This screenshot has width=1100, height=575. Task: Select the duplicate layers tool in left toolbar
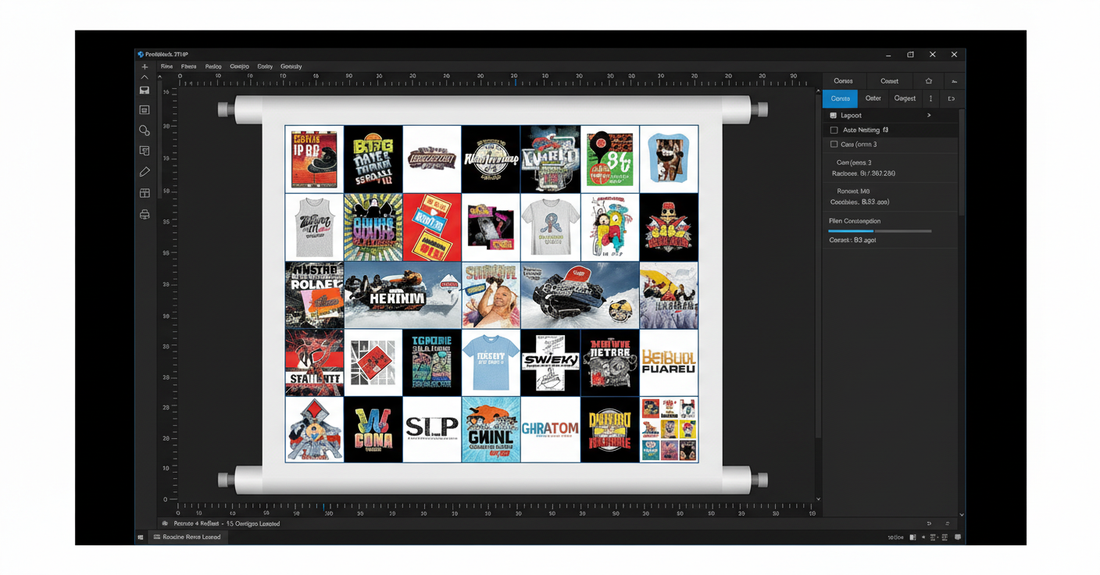[145, 151]
